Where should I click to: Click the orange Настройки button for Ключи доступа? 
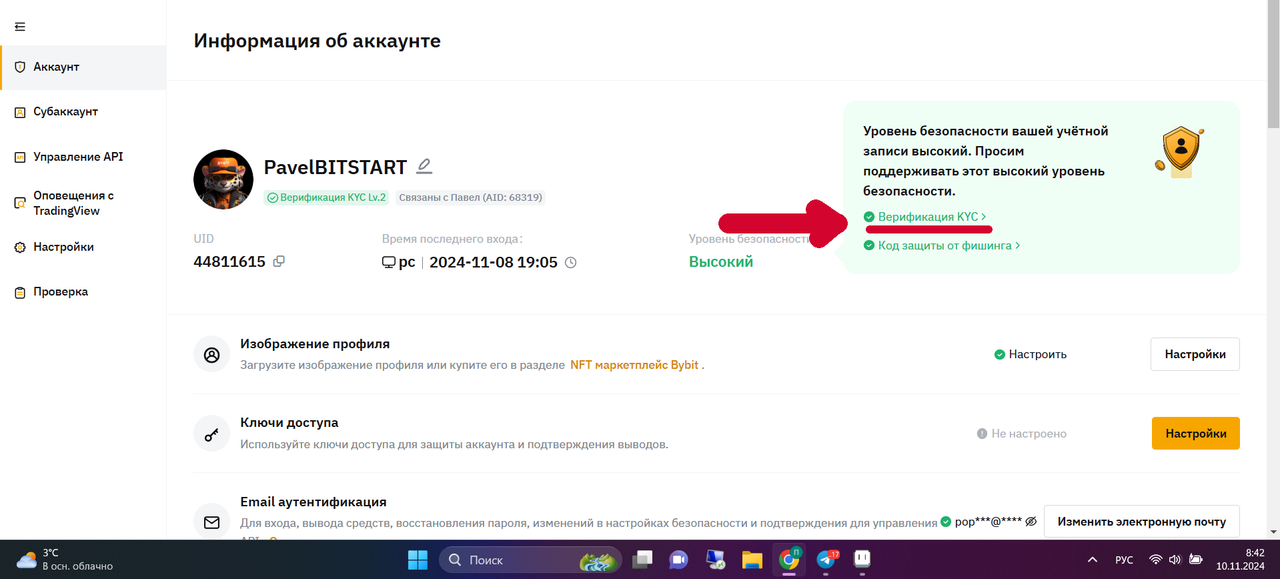coord(1196,434)
